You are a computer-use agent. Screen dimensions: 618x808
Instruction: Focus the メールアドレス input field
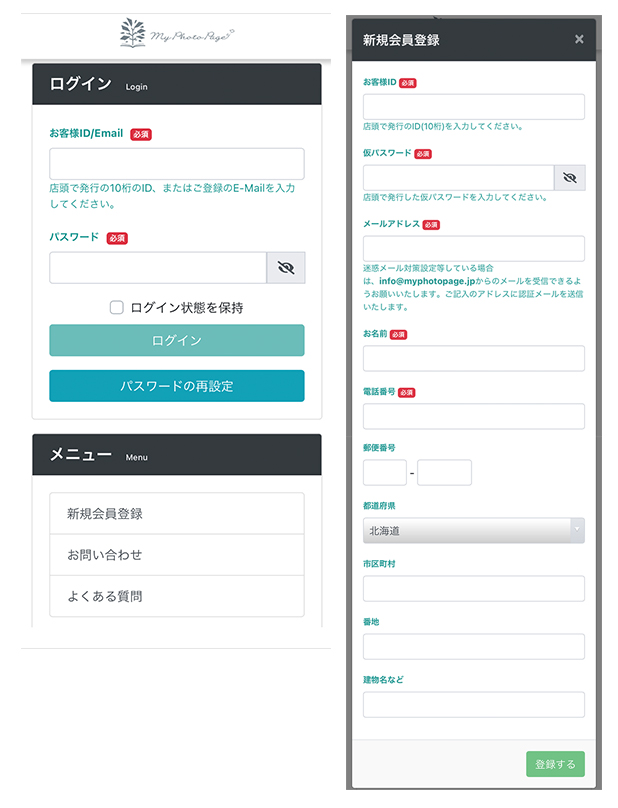(473, 249)
